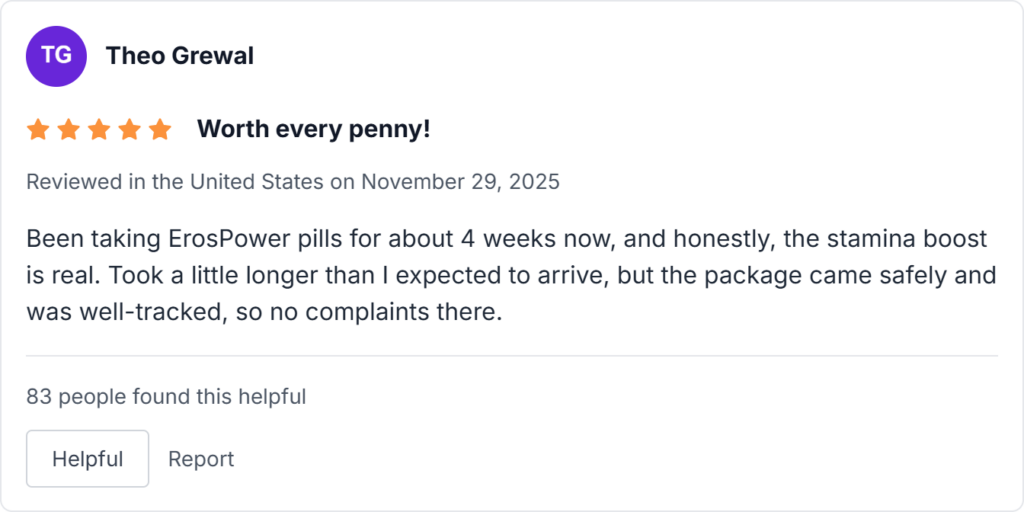Click "no complaints there" ending the review

pyautogui.click(x=402, y=312)
